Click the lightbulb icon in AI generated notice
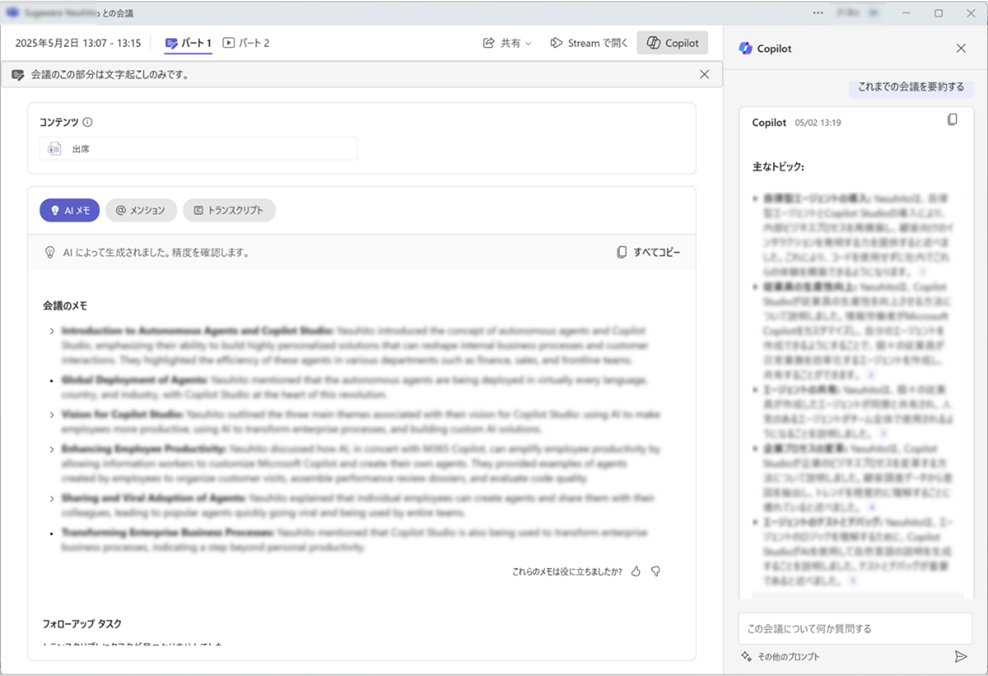The width and height of the screenshot is (988, 676). pyautogui.click(x=50, y=253)
